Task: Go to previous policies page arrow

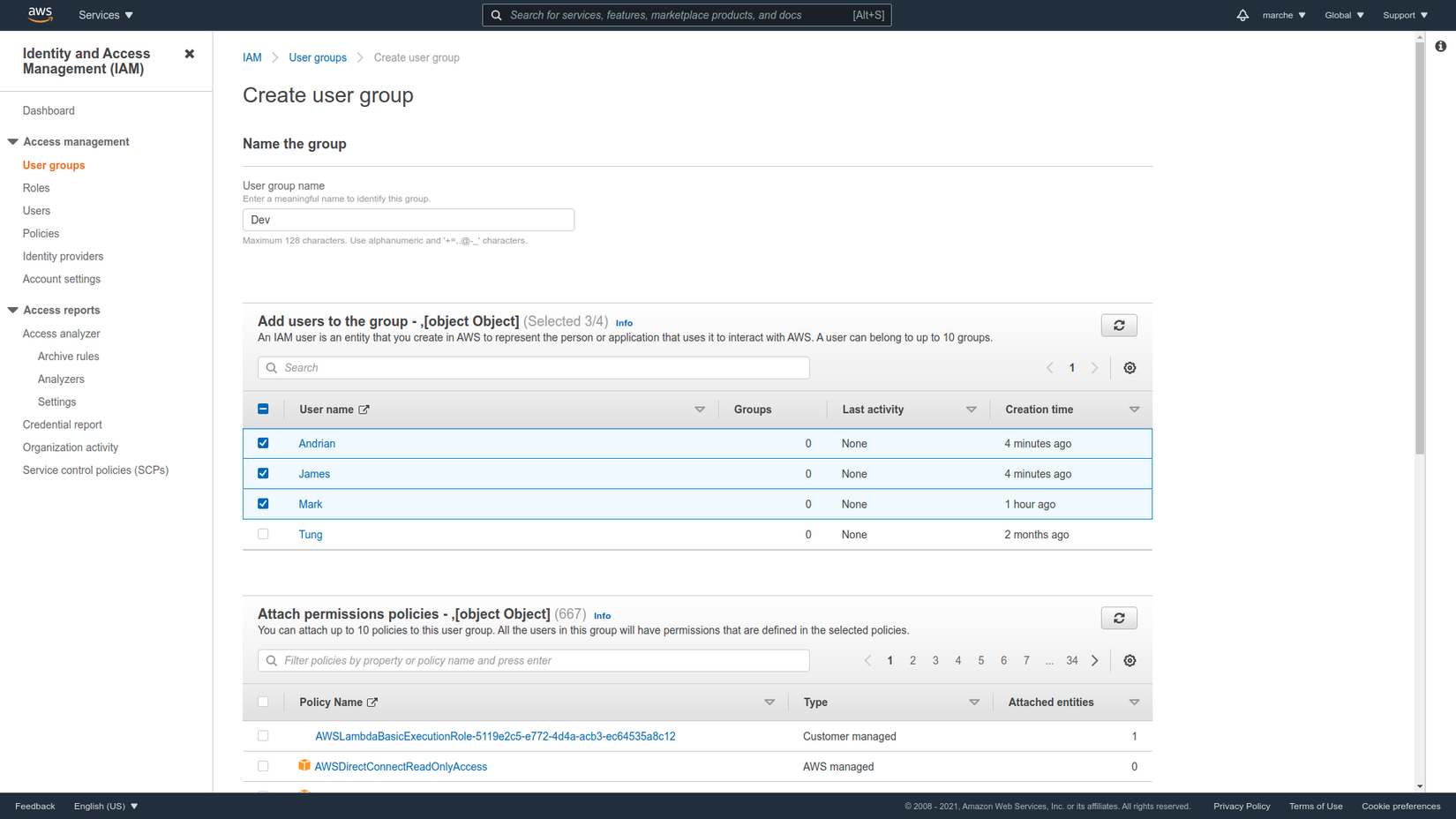Action: pyautogui.click(x=867, y=661)
